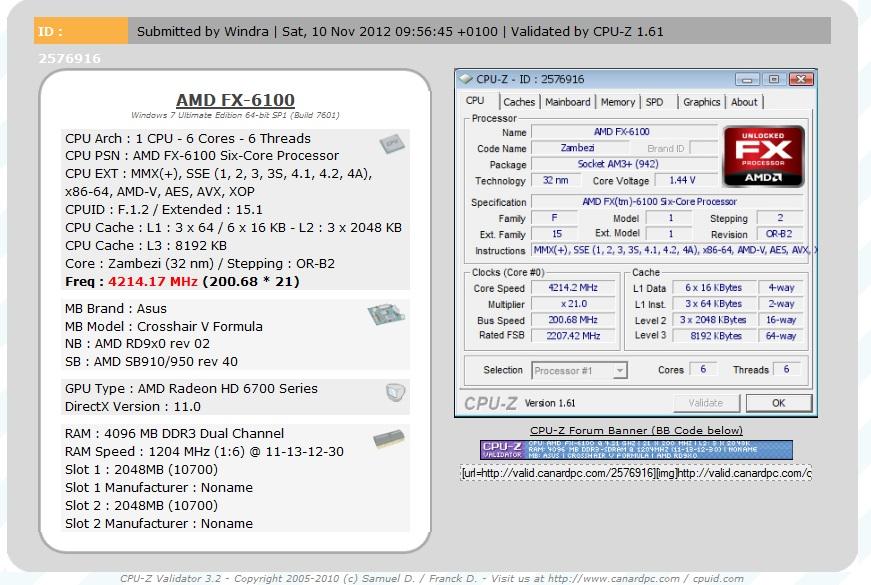The image size is (871, 585).
Task: Click the CPU Cache L3 : 8192 KB line
Action: (x=146, y=245)
